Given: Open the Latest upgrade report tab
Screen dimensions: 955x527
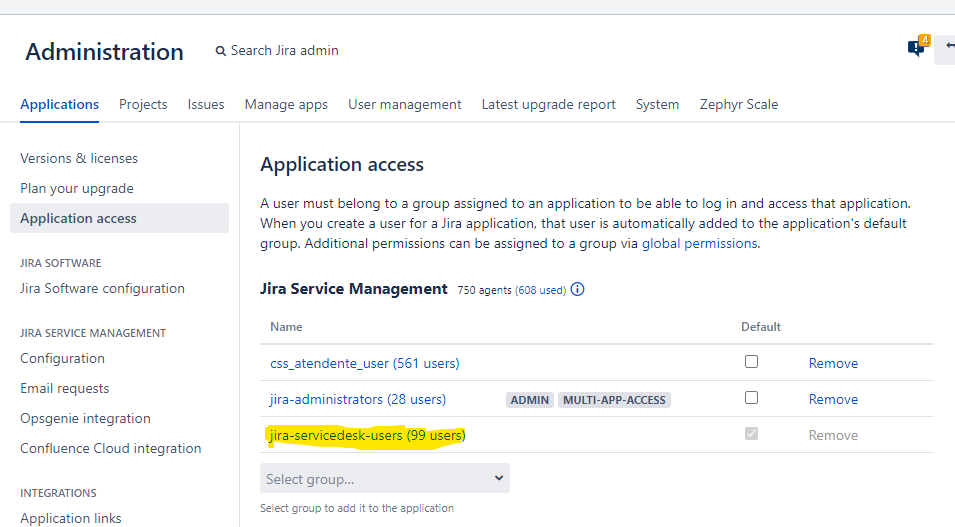Looking at the screenshot, I should click(548, 104).
